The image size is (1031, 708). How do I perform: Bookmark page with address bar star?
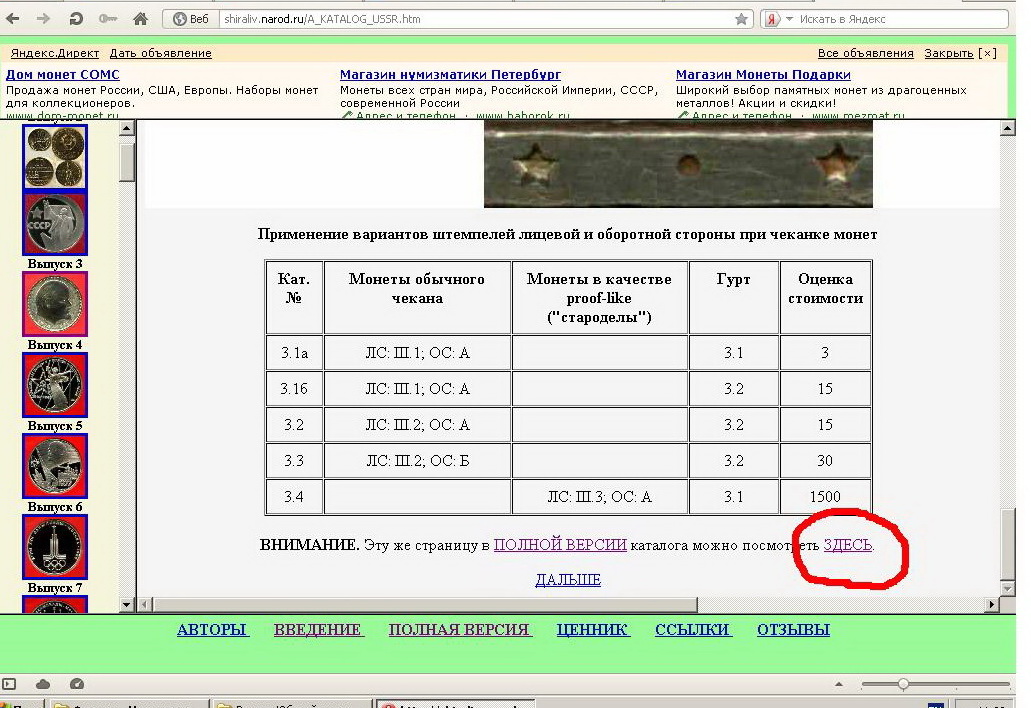[x=741, y=19]
